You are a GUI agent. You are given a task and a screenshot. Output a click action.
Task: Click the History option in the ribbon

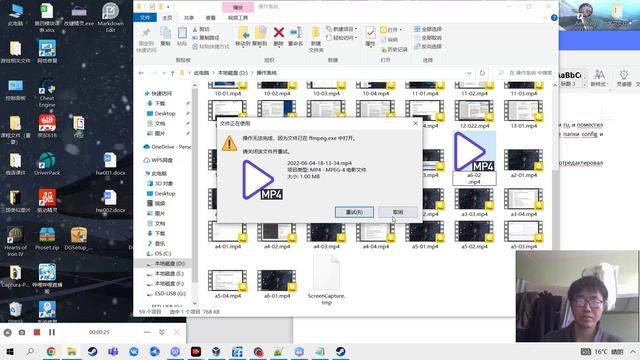click(x=394, y=49)
